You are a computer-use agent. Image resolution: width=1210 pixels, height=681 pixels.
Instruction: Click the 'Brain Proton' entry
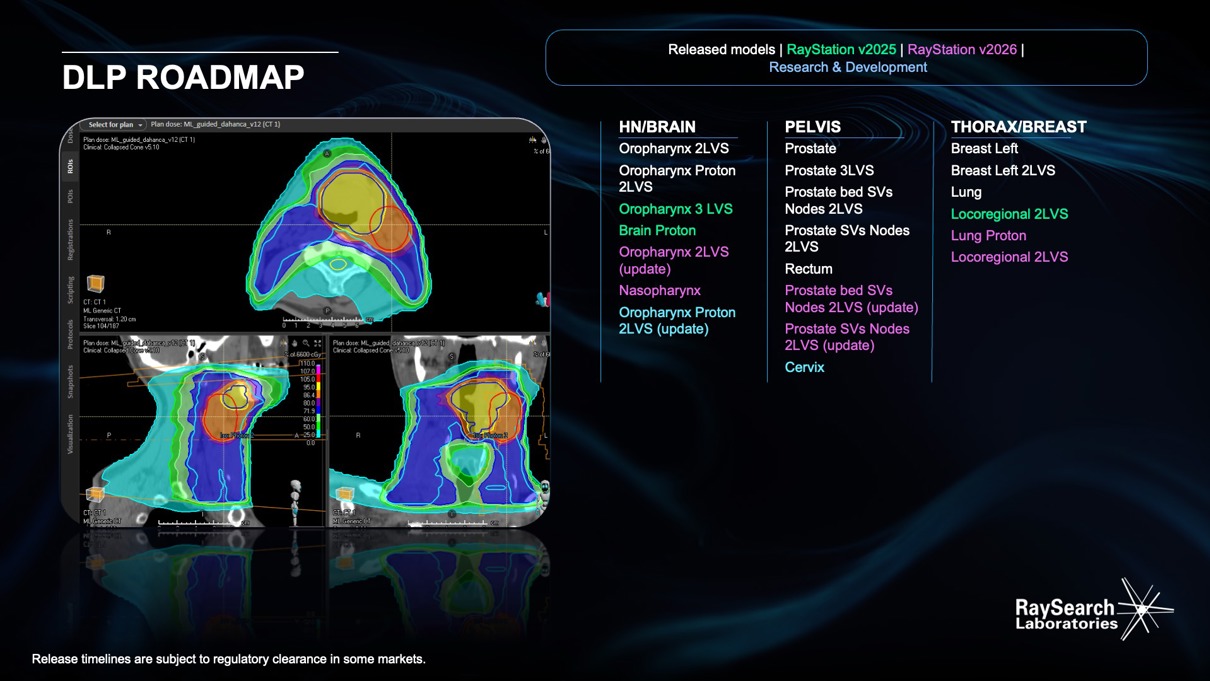(657, 230)
